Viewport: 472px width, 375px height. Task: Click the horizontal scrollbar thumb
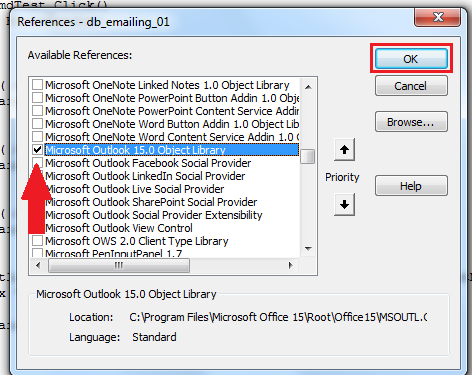click(119, 265)
